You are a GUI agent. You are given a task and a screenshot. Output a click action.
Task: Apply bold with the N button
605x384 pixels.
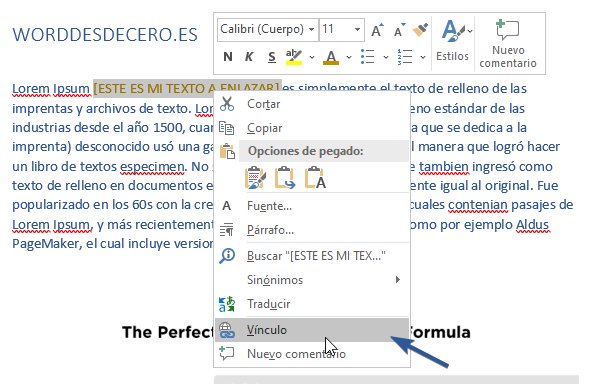228,57
